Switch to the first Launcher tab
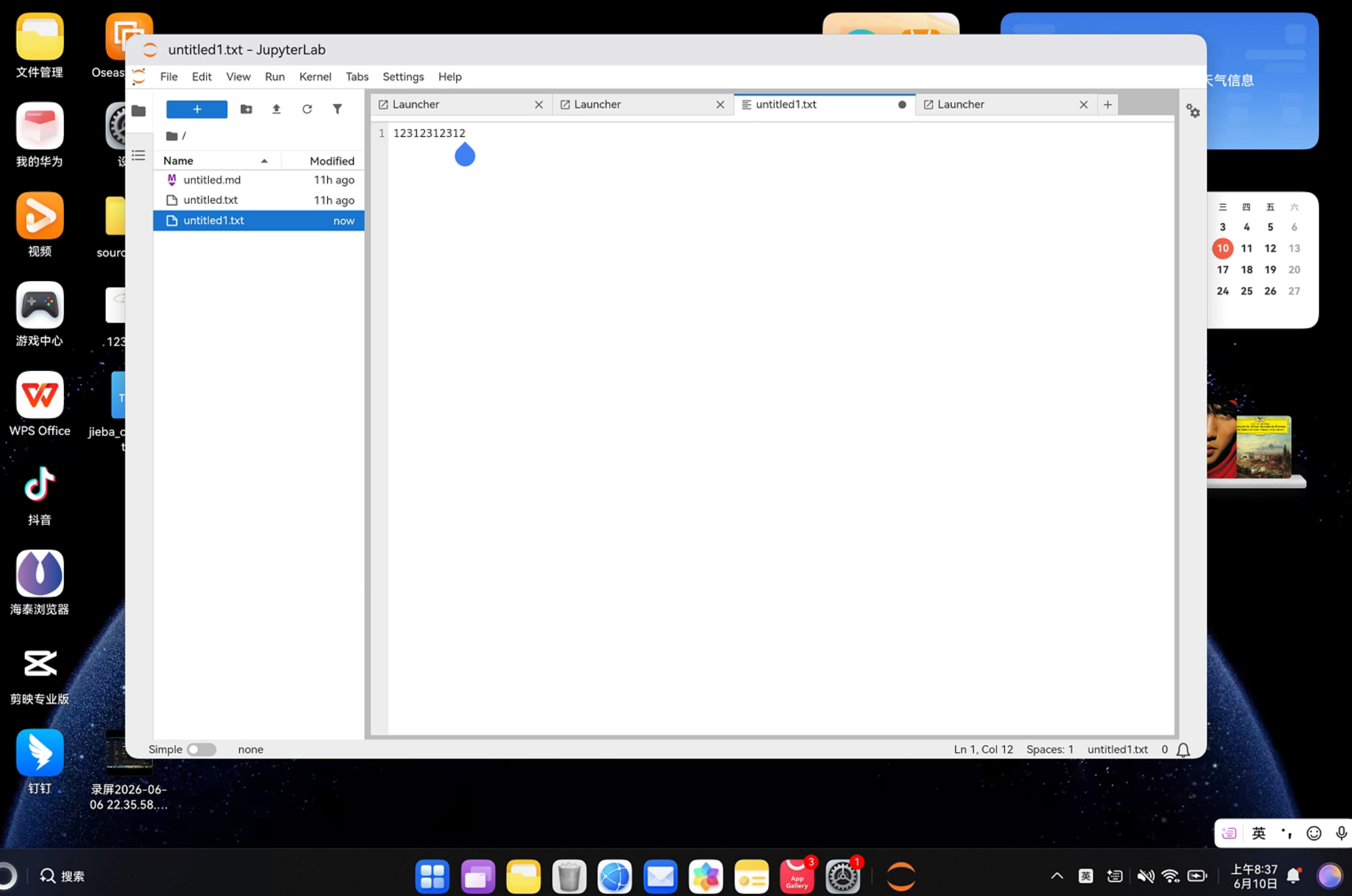 (461, 104)
